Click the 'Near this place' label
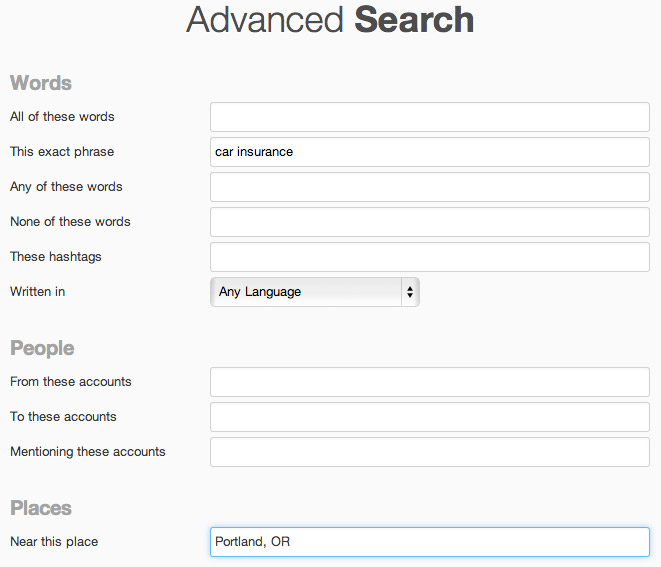Image resolution: width=661 pixels, height=567 pixels. point(54,542)
